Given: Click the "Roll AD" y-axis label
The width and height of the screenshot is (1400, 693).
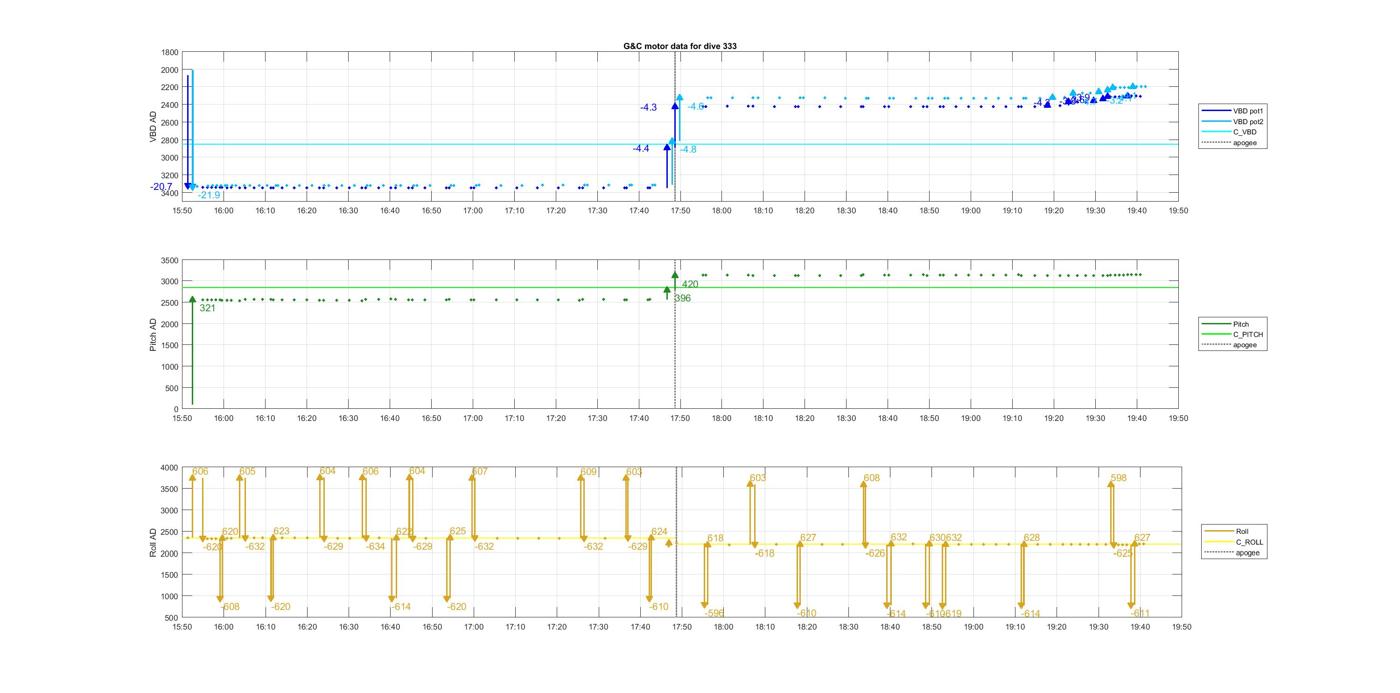Looking at the screenshot, I should [x=153, y=541].
